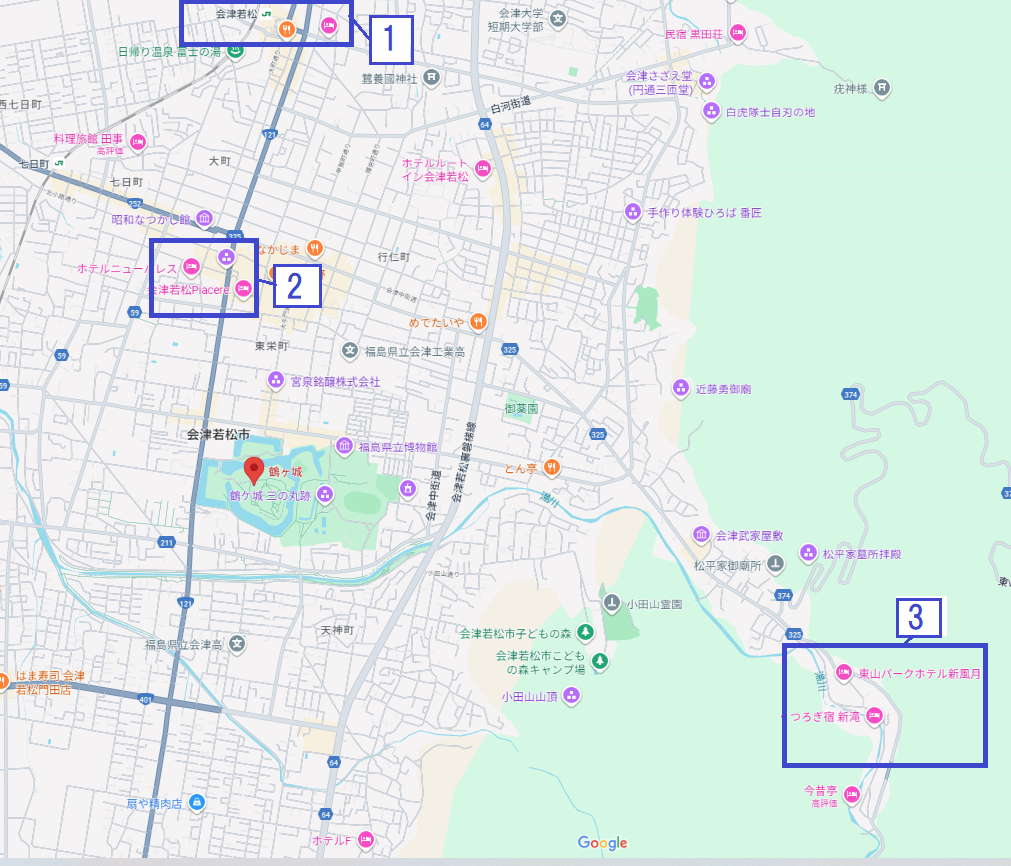Click the hotel marker right of 会津若松 station

(328, 26)
